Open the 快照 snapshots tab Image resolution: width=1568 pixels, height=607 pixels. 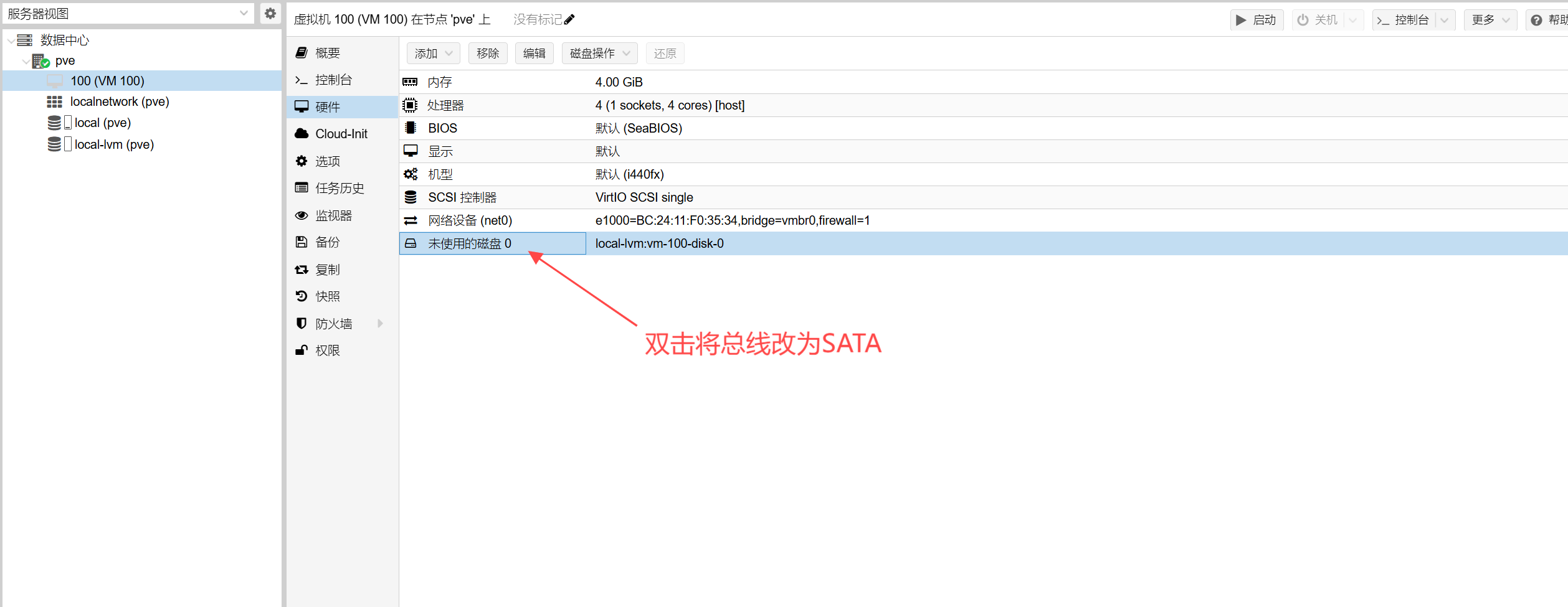point(342,296)
